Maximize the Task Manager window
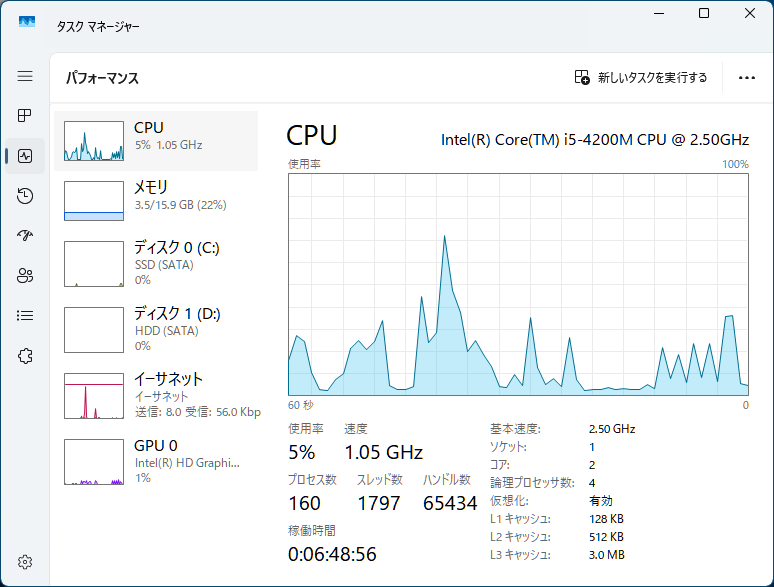This screenshot has width=774, height=587. tap(704, 13)
